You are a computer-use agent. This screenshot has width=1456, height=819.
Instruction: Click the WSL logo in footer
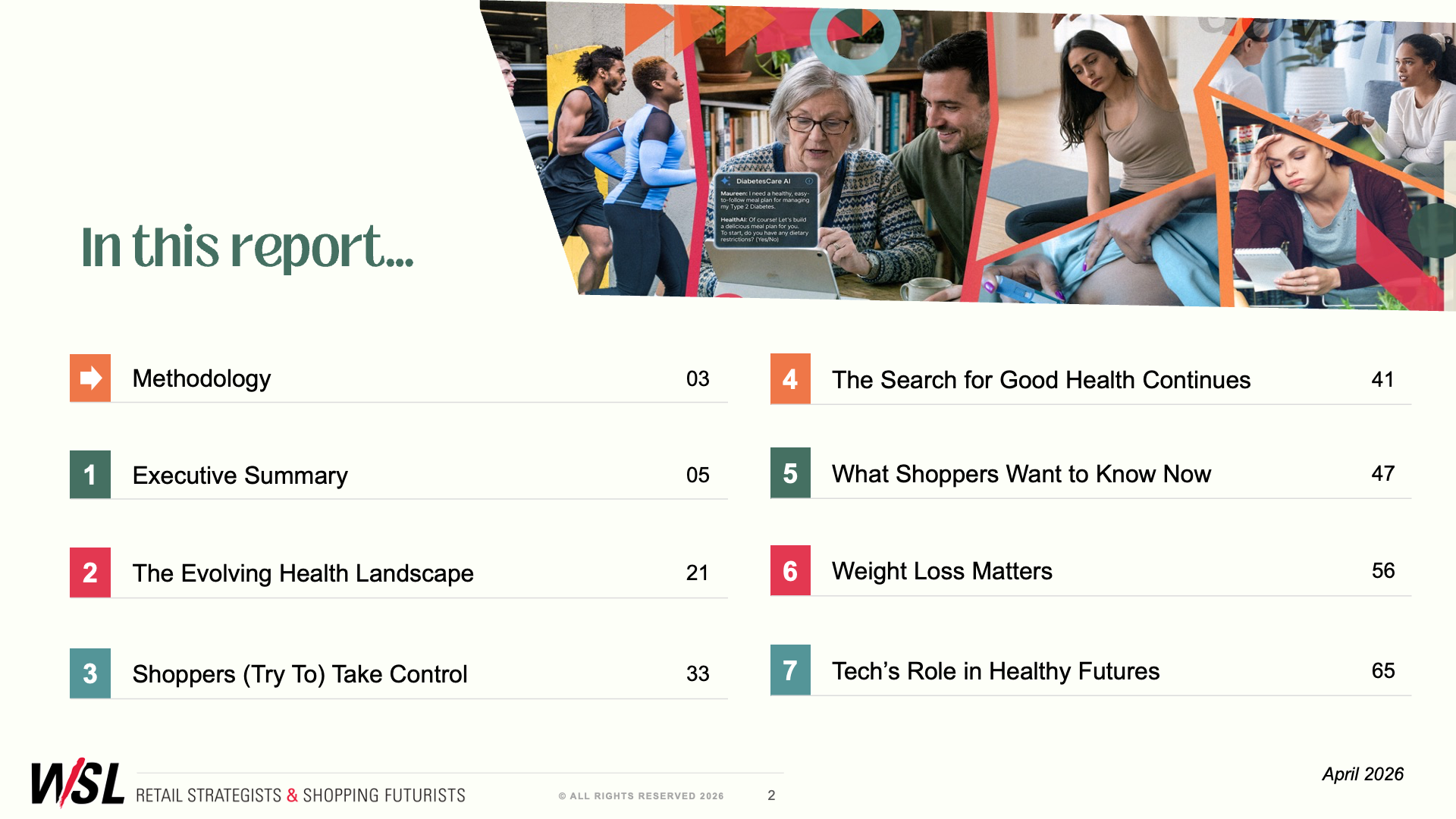(x=77, y=783)
